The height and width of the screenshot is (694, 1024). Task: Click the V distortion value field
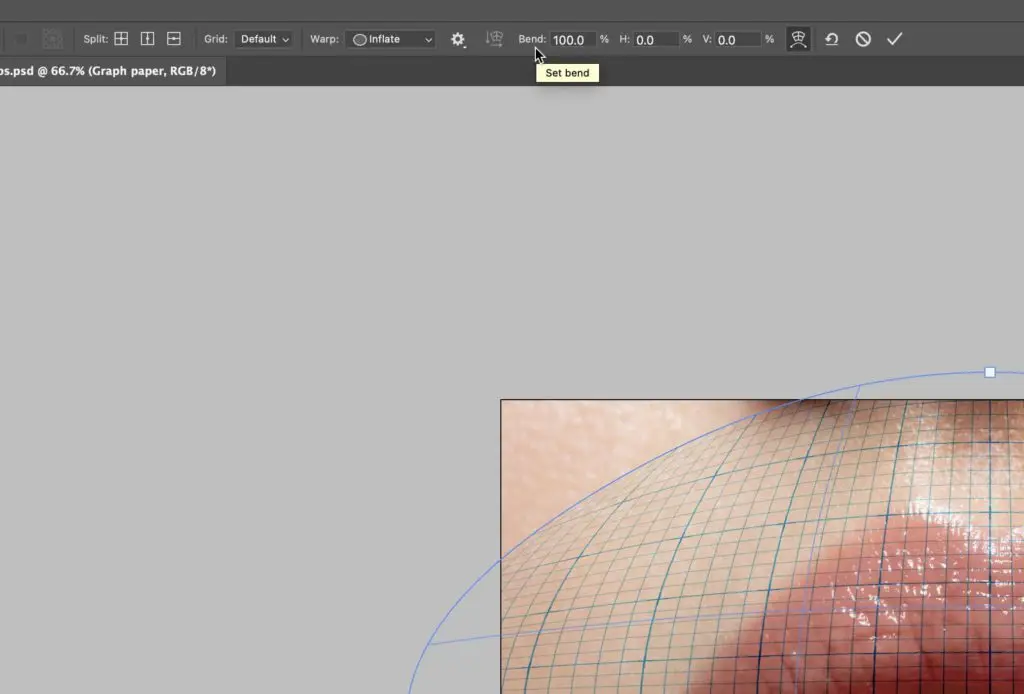738,40
